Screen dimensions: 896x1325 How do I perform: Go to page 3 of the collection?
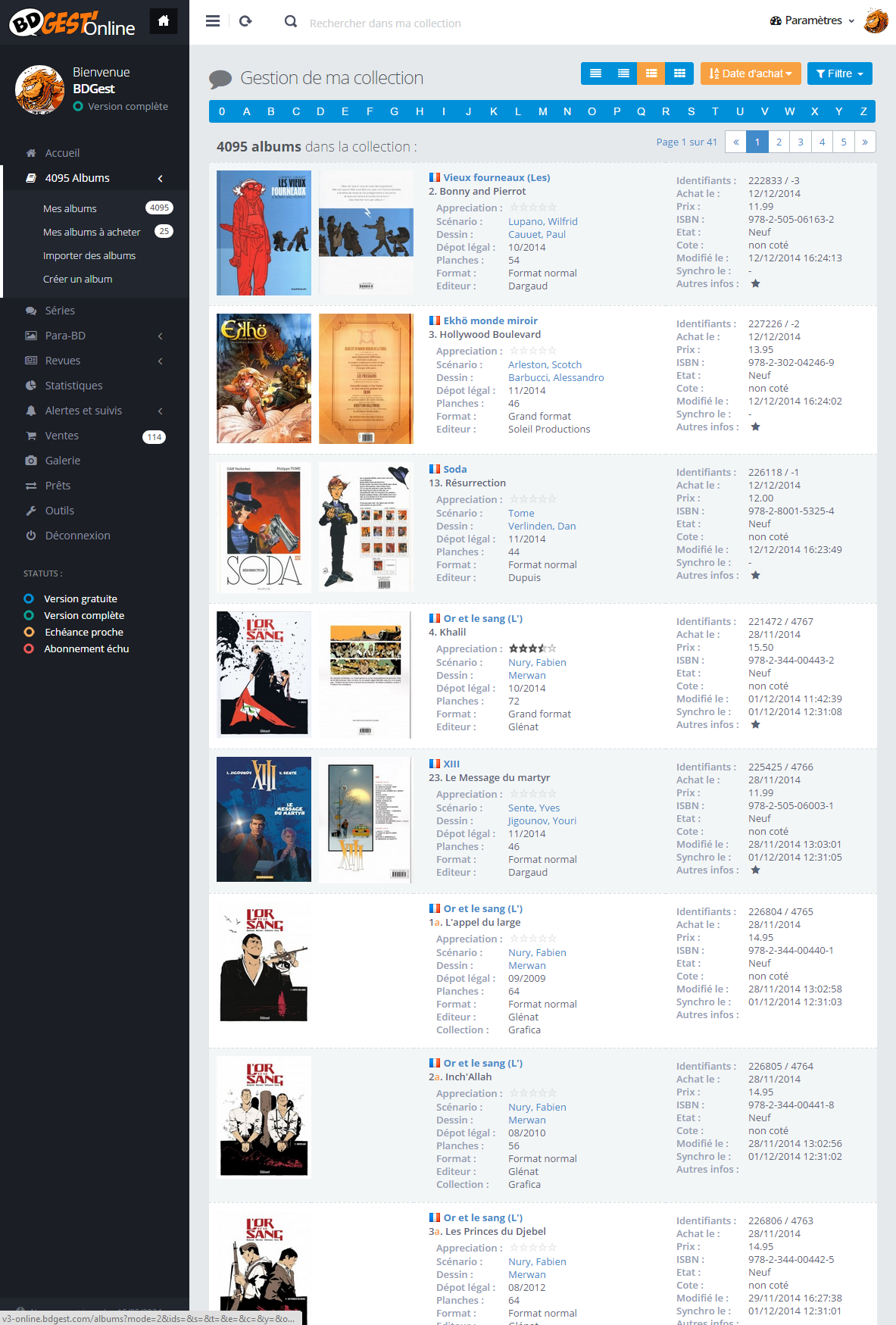[x=800, y=142]
